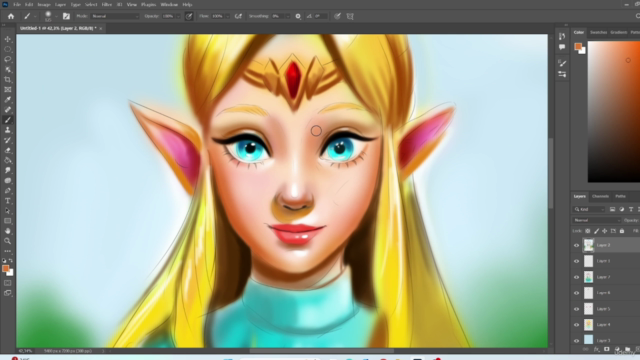Open the tool preset picker arrow
Viewport: 640px width, 360px height.
pyautogui.click(x=35, y=16)
